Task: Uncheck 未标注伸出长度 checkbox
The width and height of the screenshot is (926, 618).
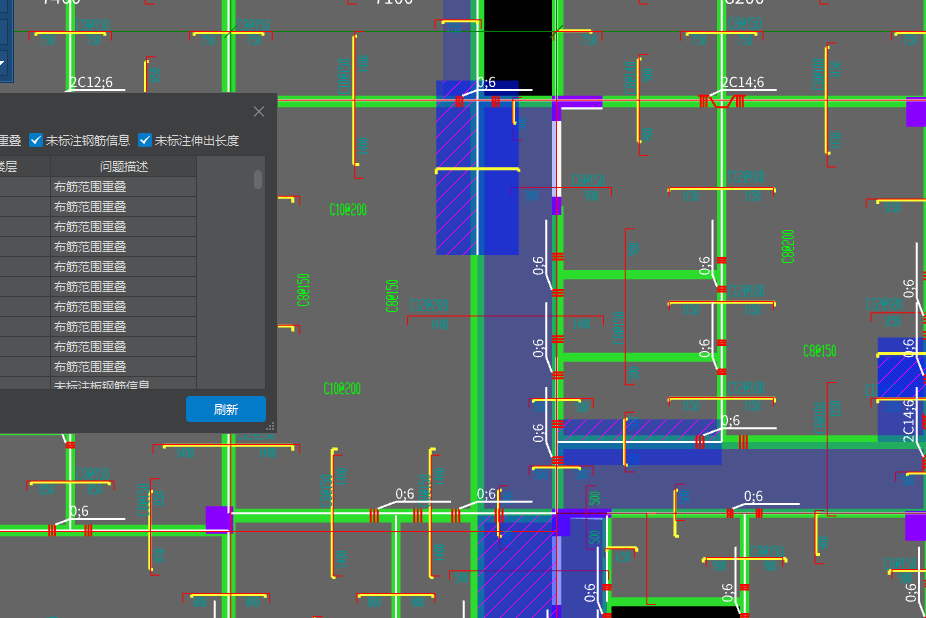Action: click(145, 140)
